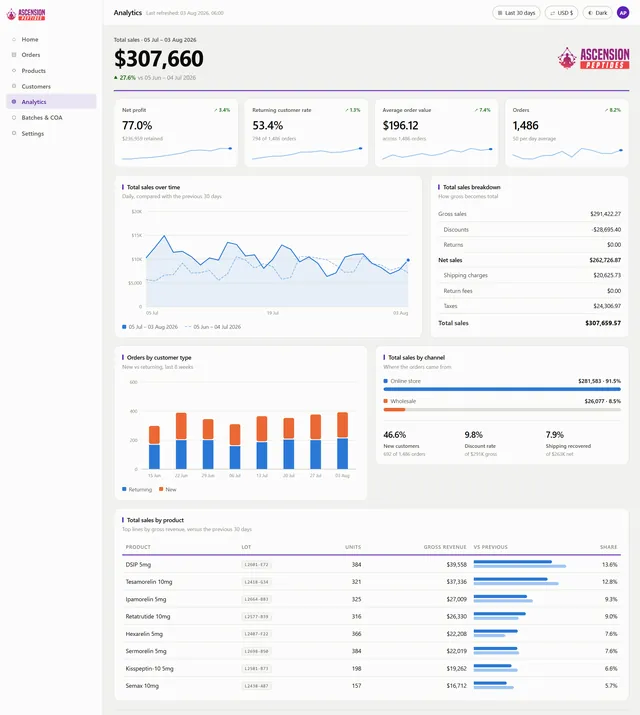Sort table by UNITS column header
Image resolution: width=640 pixels, height=715 pixels.
(x=353, y=547)
